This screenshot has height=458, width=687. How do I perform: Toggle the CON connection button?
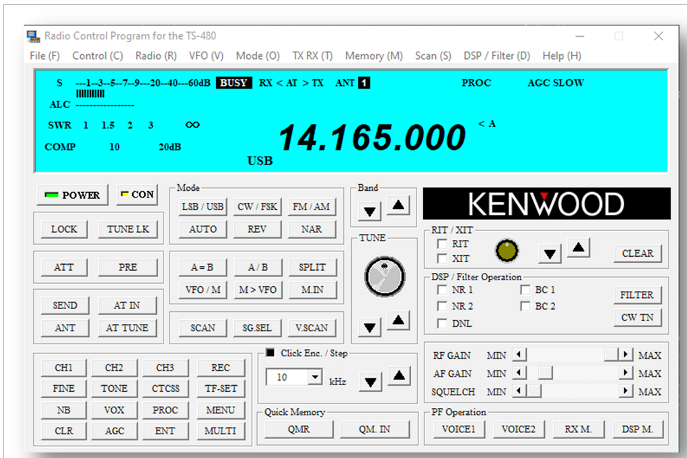(x=137, y=194)
